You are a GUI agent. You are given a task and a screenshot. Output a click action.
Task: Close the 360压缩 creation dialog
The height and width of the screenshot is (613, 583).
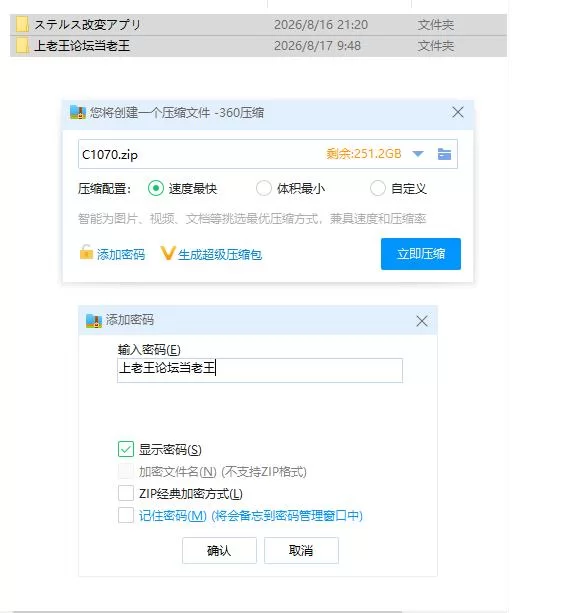458,113
